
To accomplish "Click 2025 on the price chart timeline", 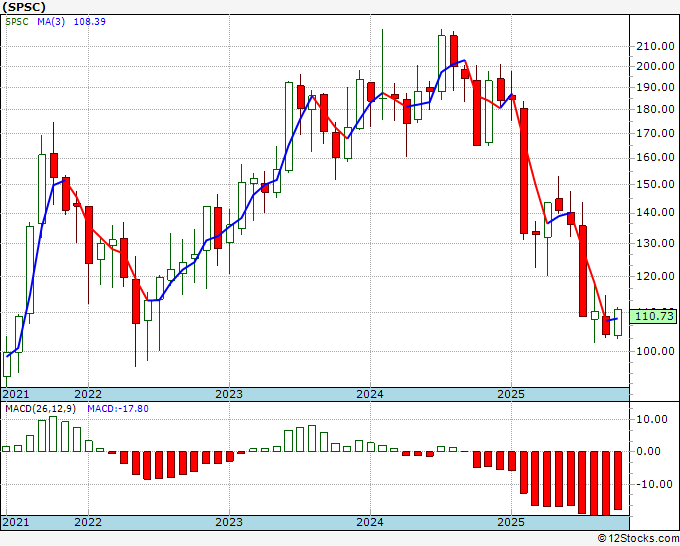I will point(511,394).
